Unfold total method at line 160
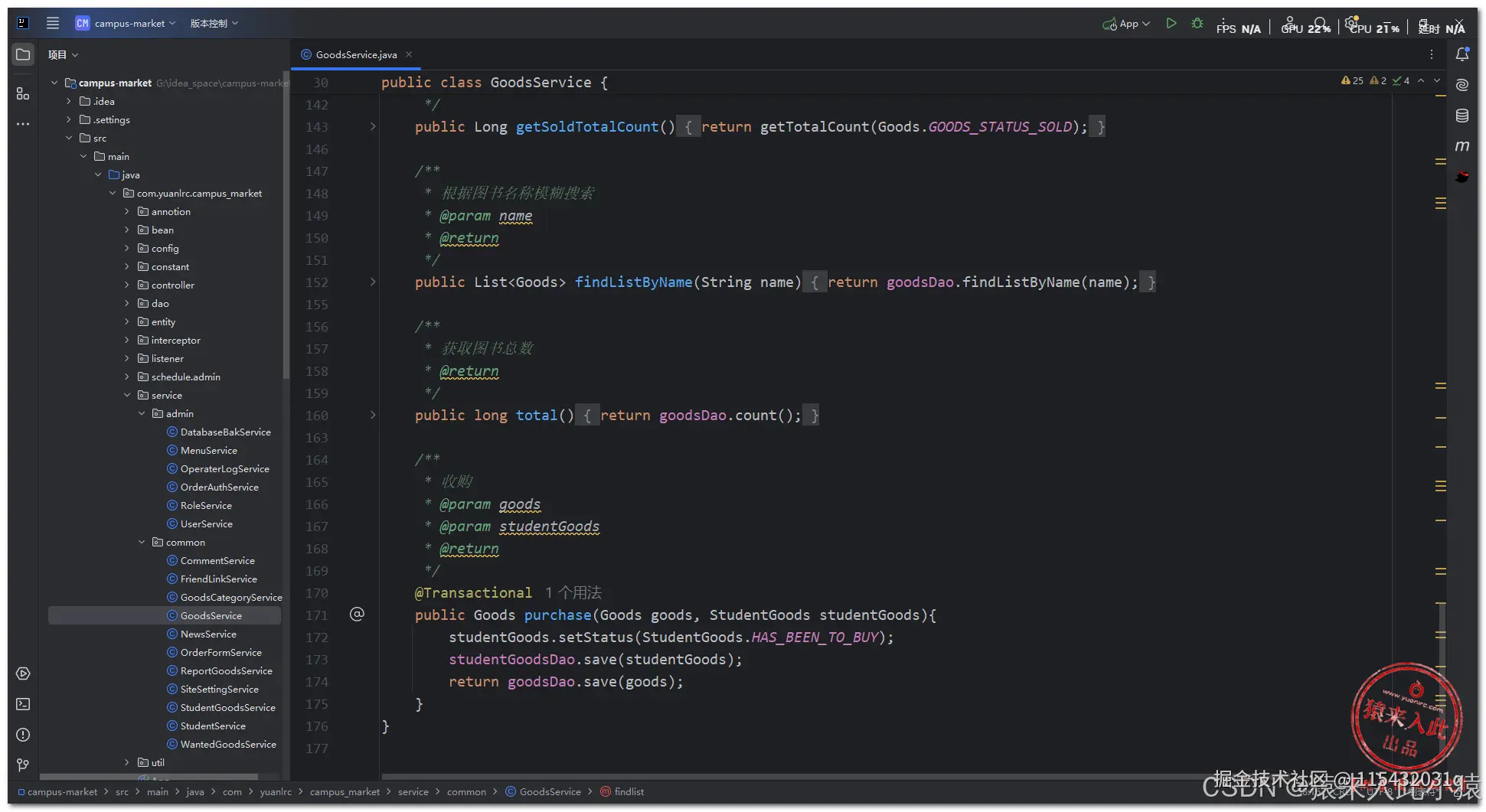 (x=373, y=415)
